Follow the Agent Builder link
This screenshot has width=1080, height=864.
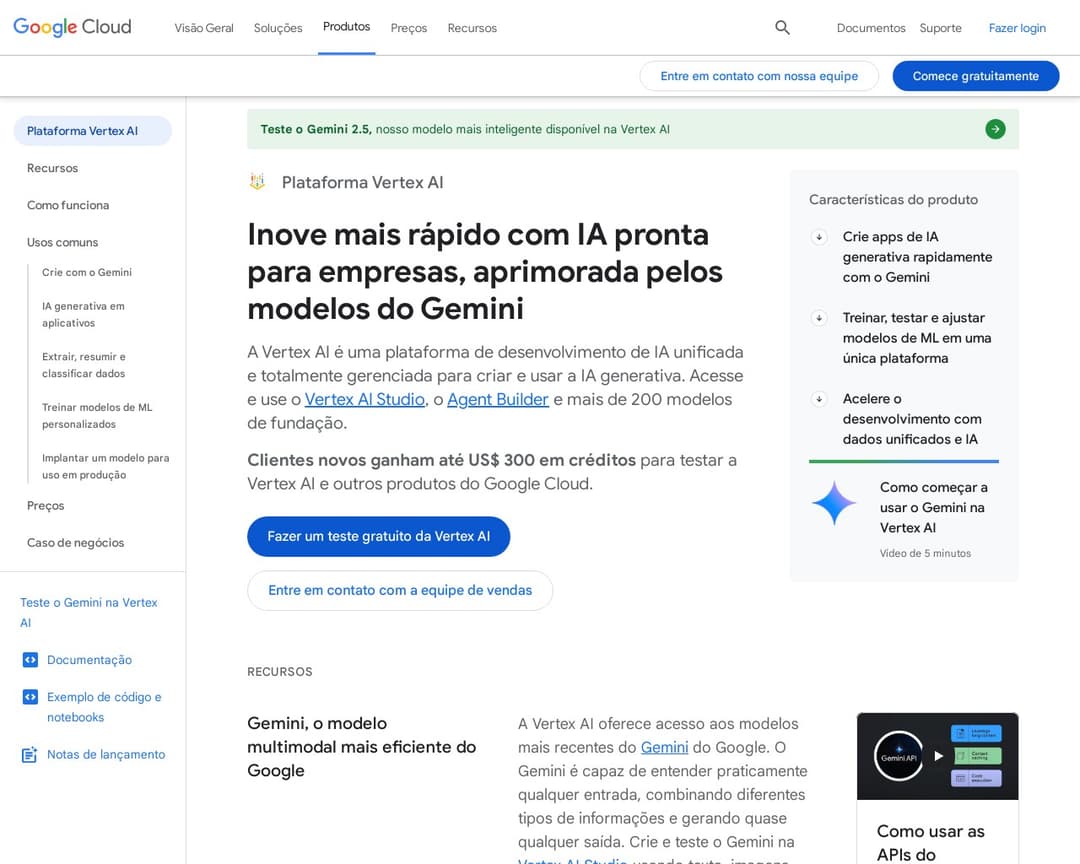pos(498,400)
